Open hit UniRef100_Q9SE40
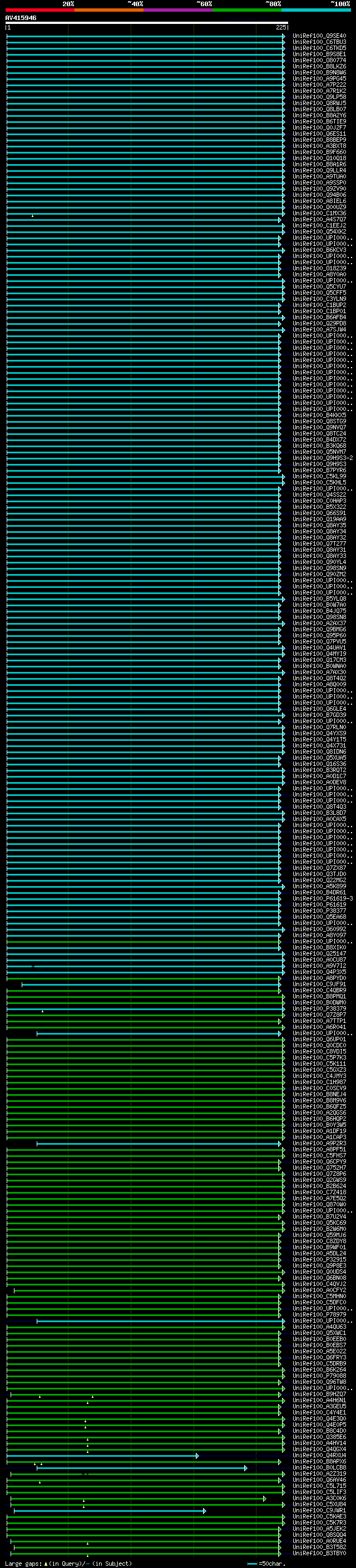 (319, 36)
